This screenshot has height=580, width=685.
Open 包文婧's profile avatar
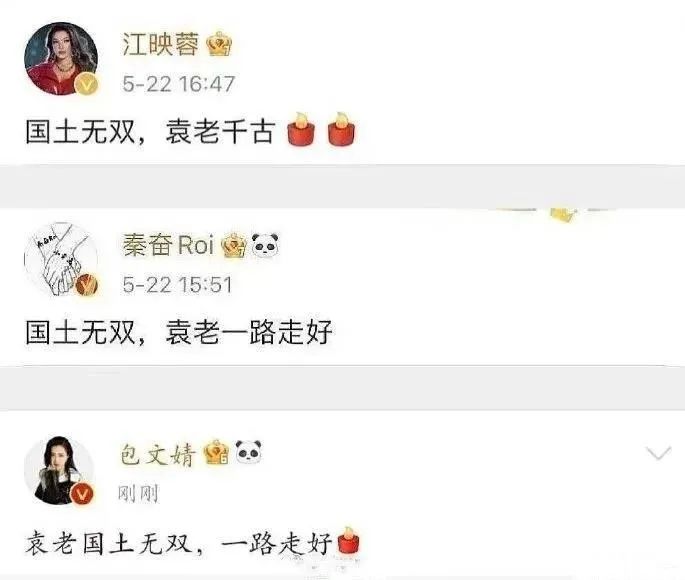tap(60, 470)
